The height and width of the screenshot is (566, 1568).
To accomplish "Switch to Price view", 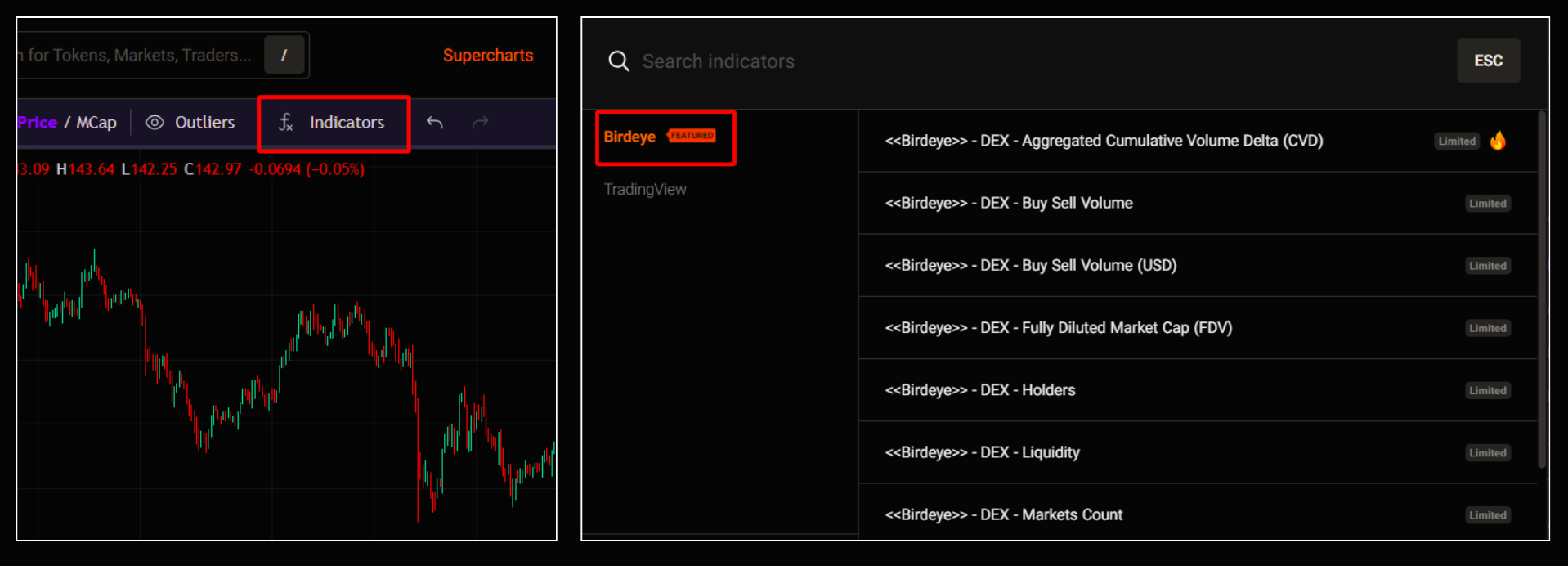I will point(38,123).
